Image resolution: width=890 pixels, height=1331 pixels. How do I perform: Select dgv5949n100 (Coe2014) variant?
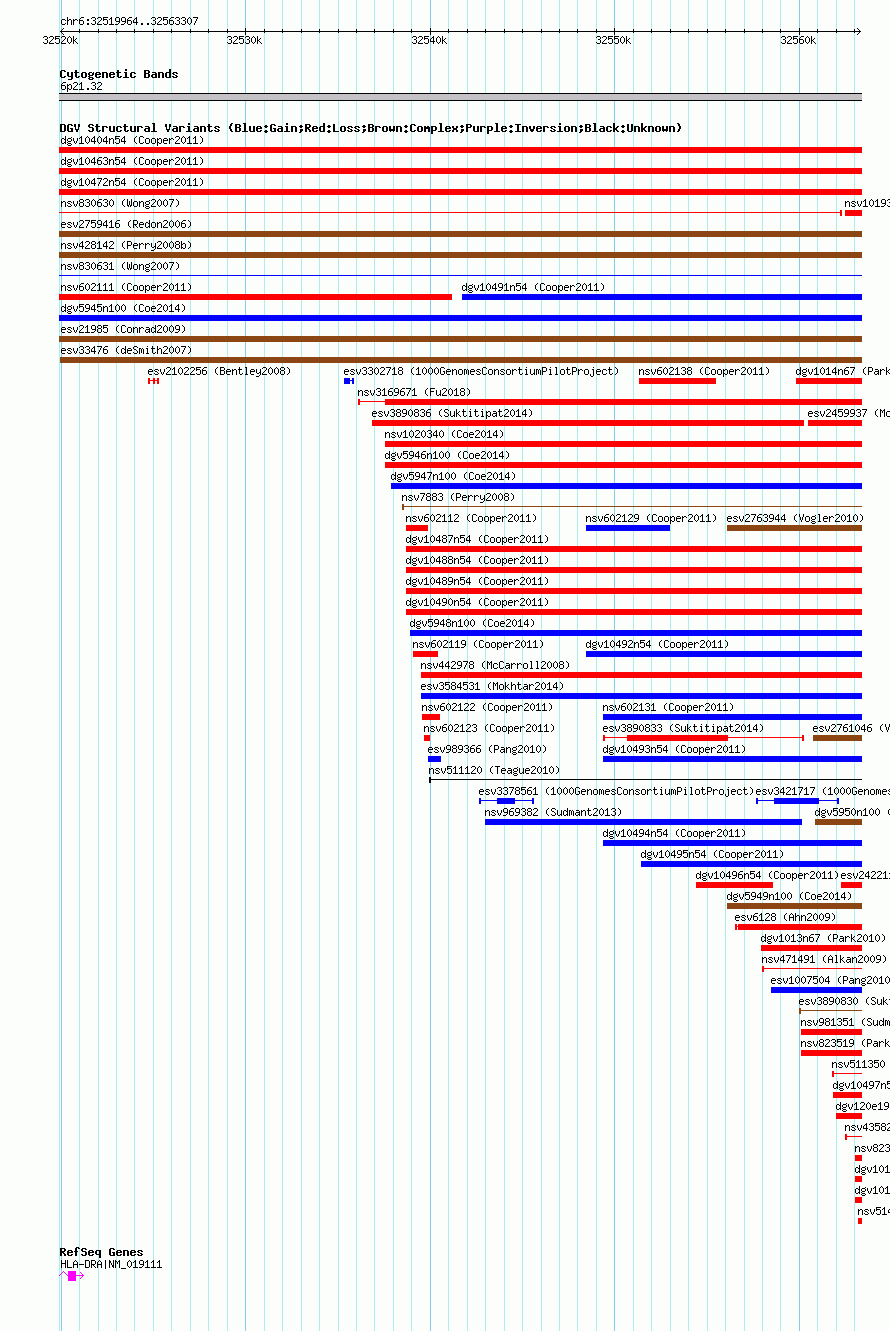tap(794, 906)
